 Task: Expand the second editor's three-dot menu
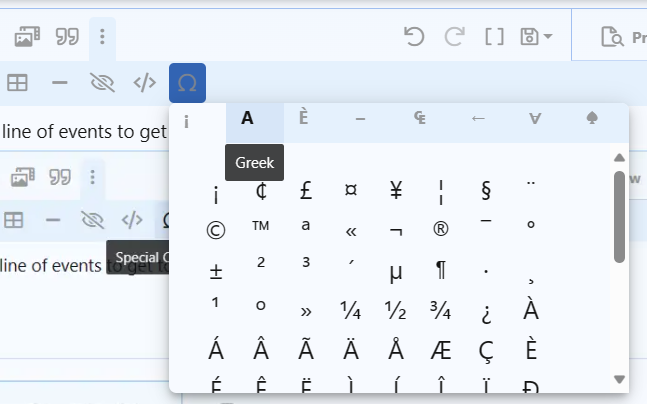click(92, 178)
